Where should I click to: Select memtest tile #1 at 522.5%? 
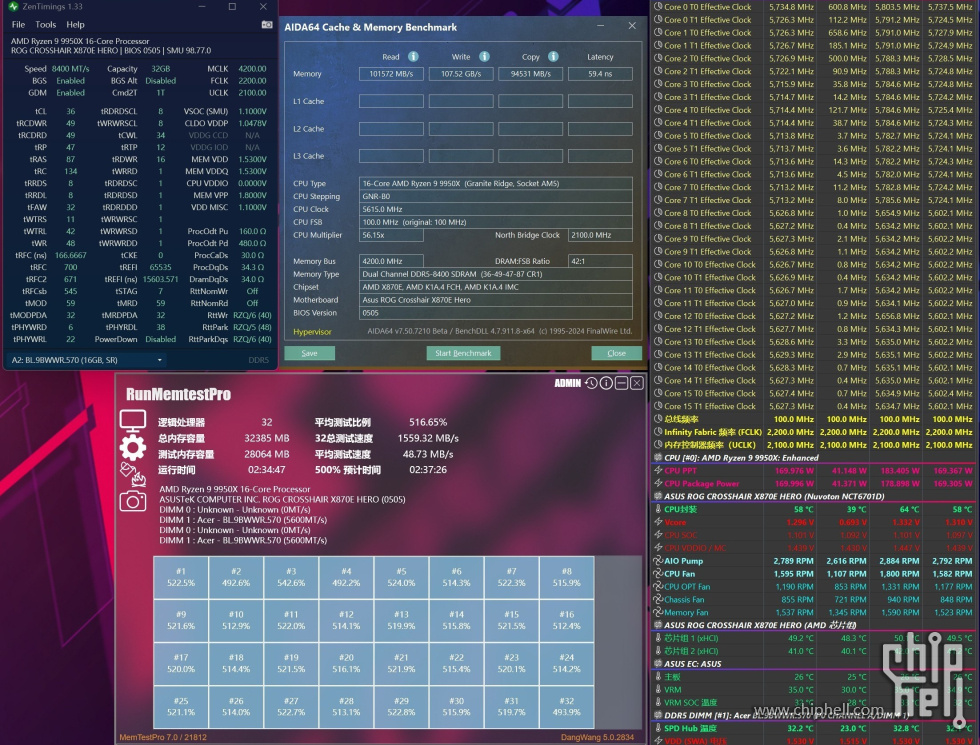(x=181, y=578)
